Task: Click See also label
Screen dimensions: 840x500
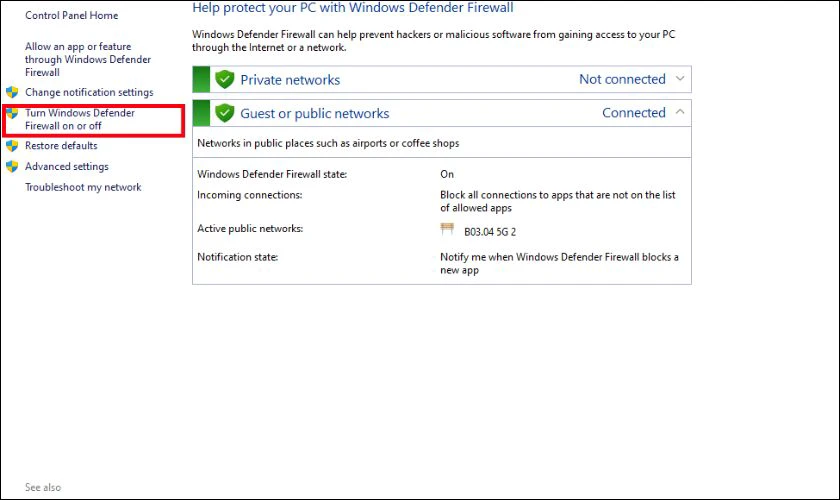Action: point(43,487)
